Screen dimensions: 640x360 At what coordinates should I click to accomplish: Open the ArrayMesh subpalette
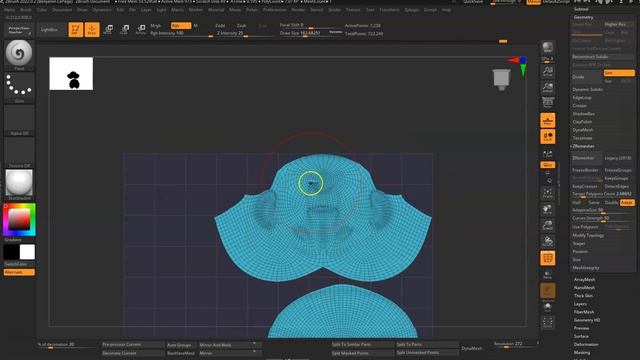584,280
